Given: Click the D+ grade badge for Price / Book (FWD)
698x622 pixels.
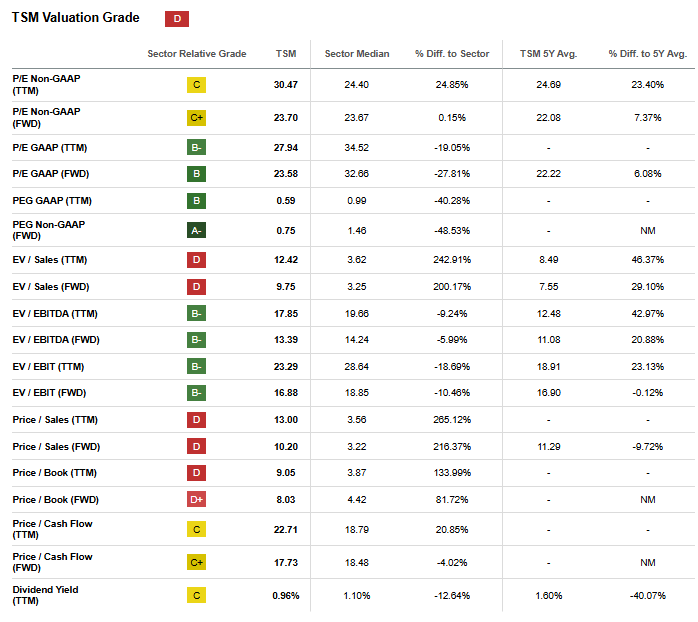Looking at the screenshot, I should [x=196, y=500].
